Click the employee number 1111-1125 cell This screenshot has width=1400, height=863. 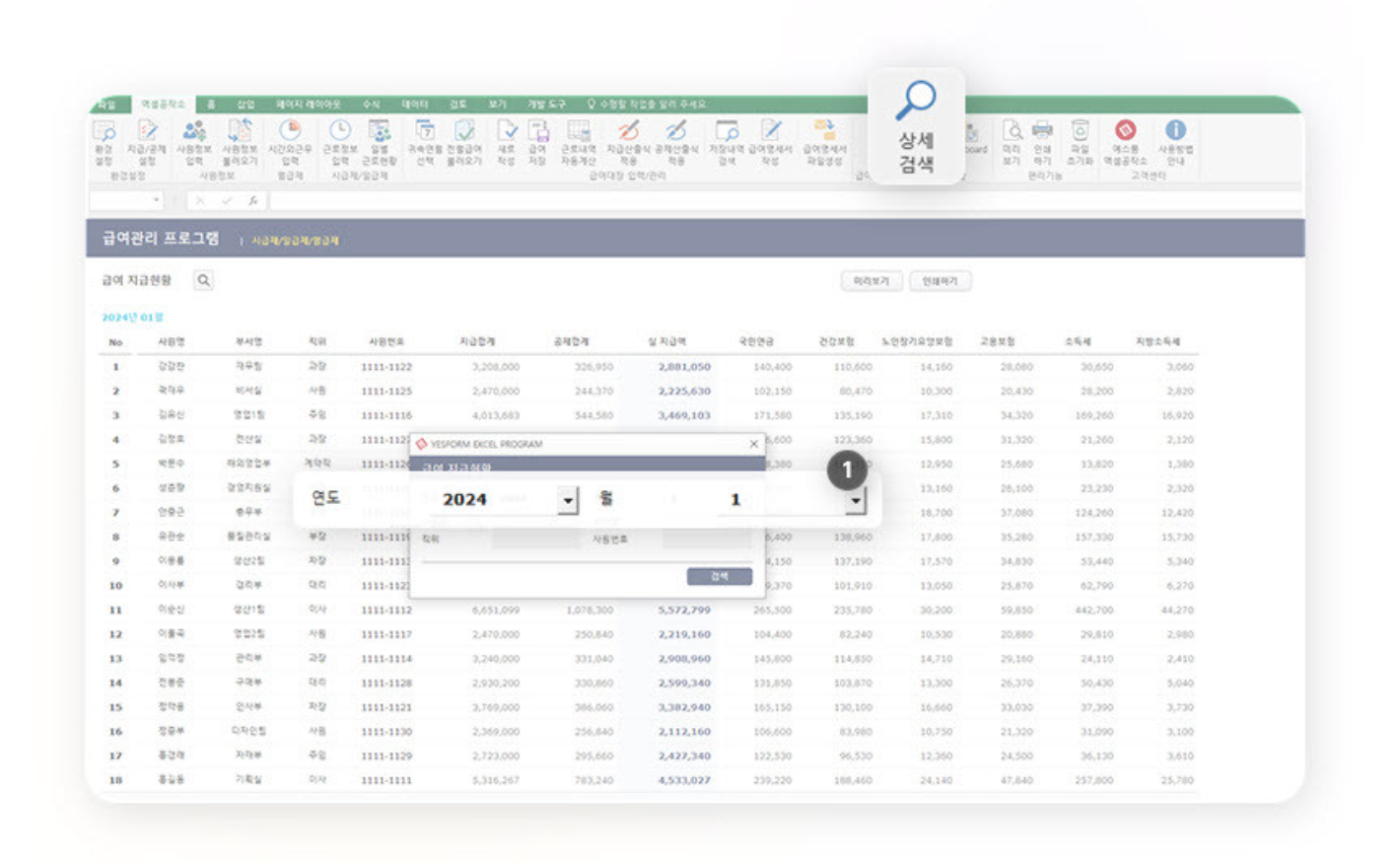pos(386,391)
